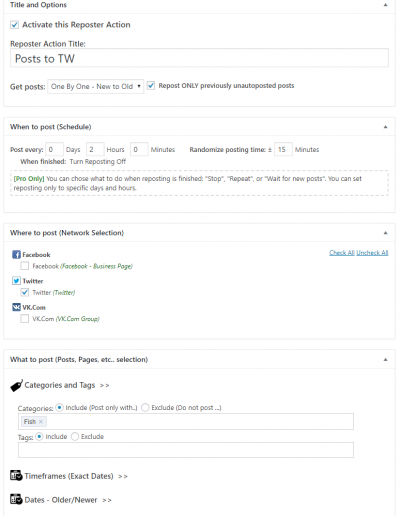
Task: Click the Categories and Tags tag icon
Action: click(x=16, y=385)
